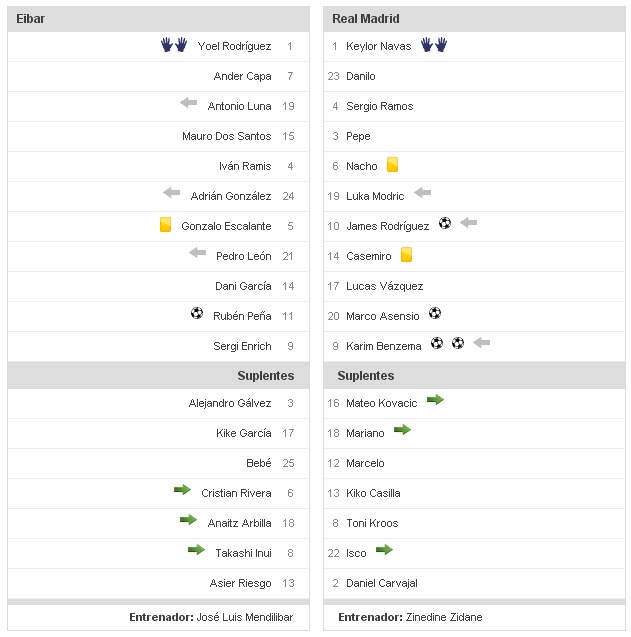The image size is (631, 637).
Task: Click goal ball icon next to Rubén Peña
Action: click(x=197, y=314)
